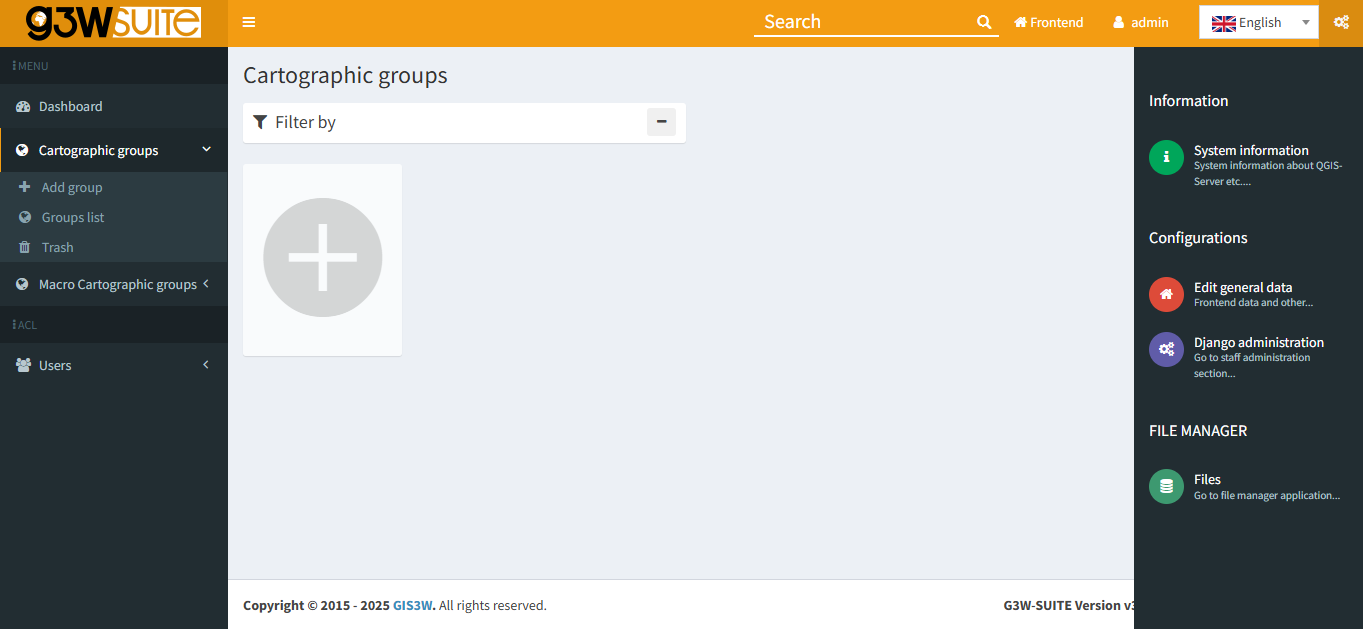Click the Dashboard gauge icon
The width and height of the screenshot is (1363, 629).
click(23, 106)
